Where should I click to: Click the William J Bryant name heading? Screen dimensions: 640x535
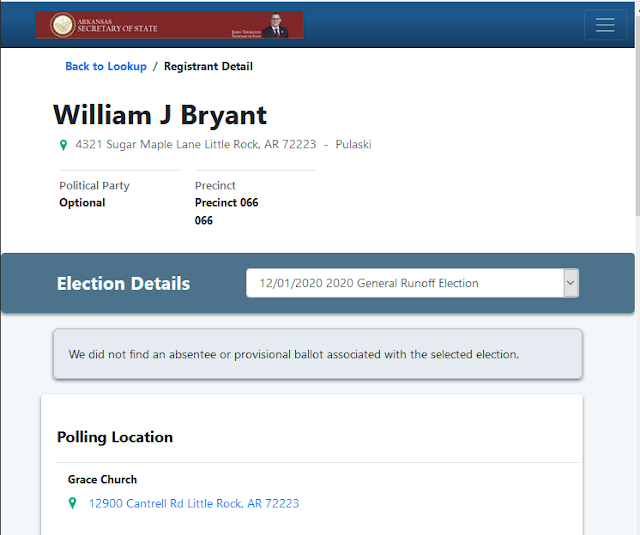(160, 115)
